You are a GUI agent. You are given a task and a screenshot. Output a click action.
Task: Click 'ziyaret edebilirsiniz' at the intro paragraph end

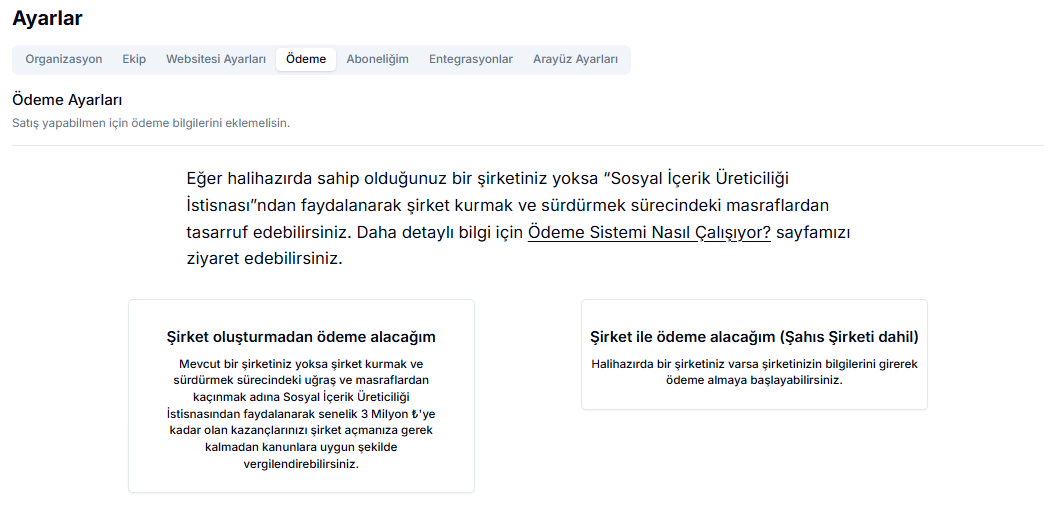(x=264, y=258)
